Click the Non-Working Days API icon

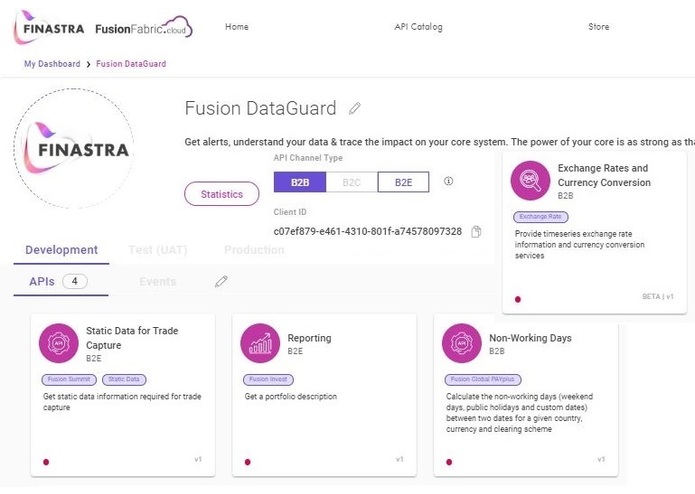click(462, 343)
